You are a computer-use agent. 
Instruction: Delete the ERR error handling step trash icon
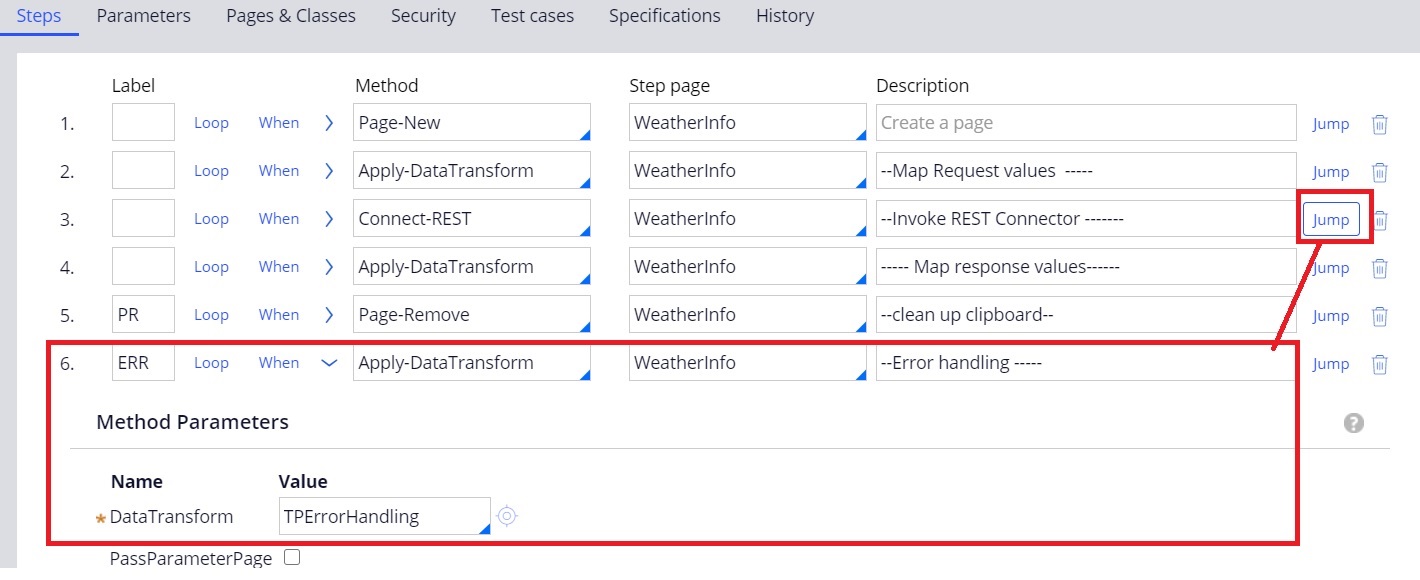tap(1380, 363)
